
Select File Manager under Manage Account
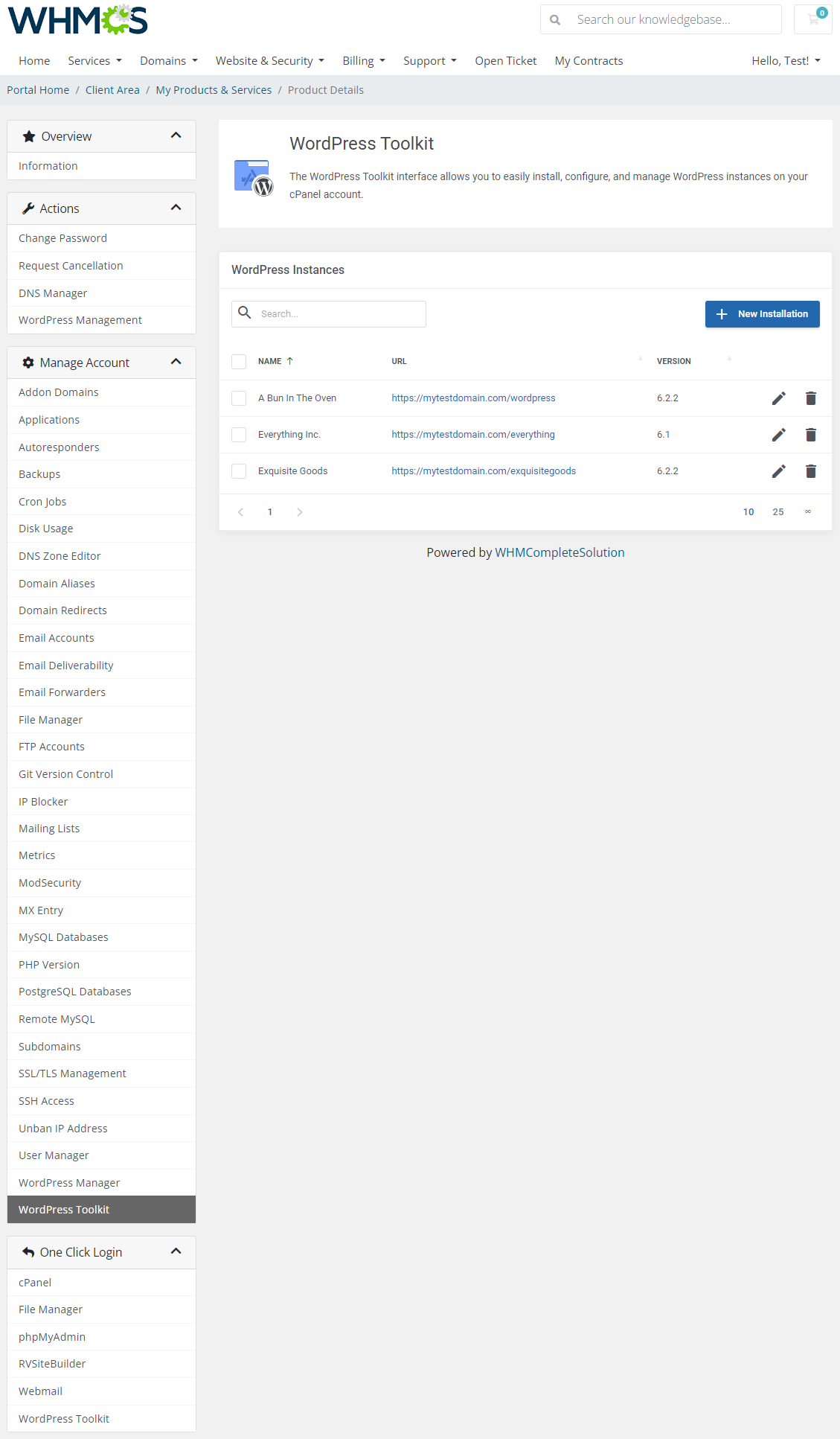click(x=51, y=720)
